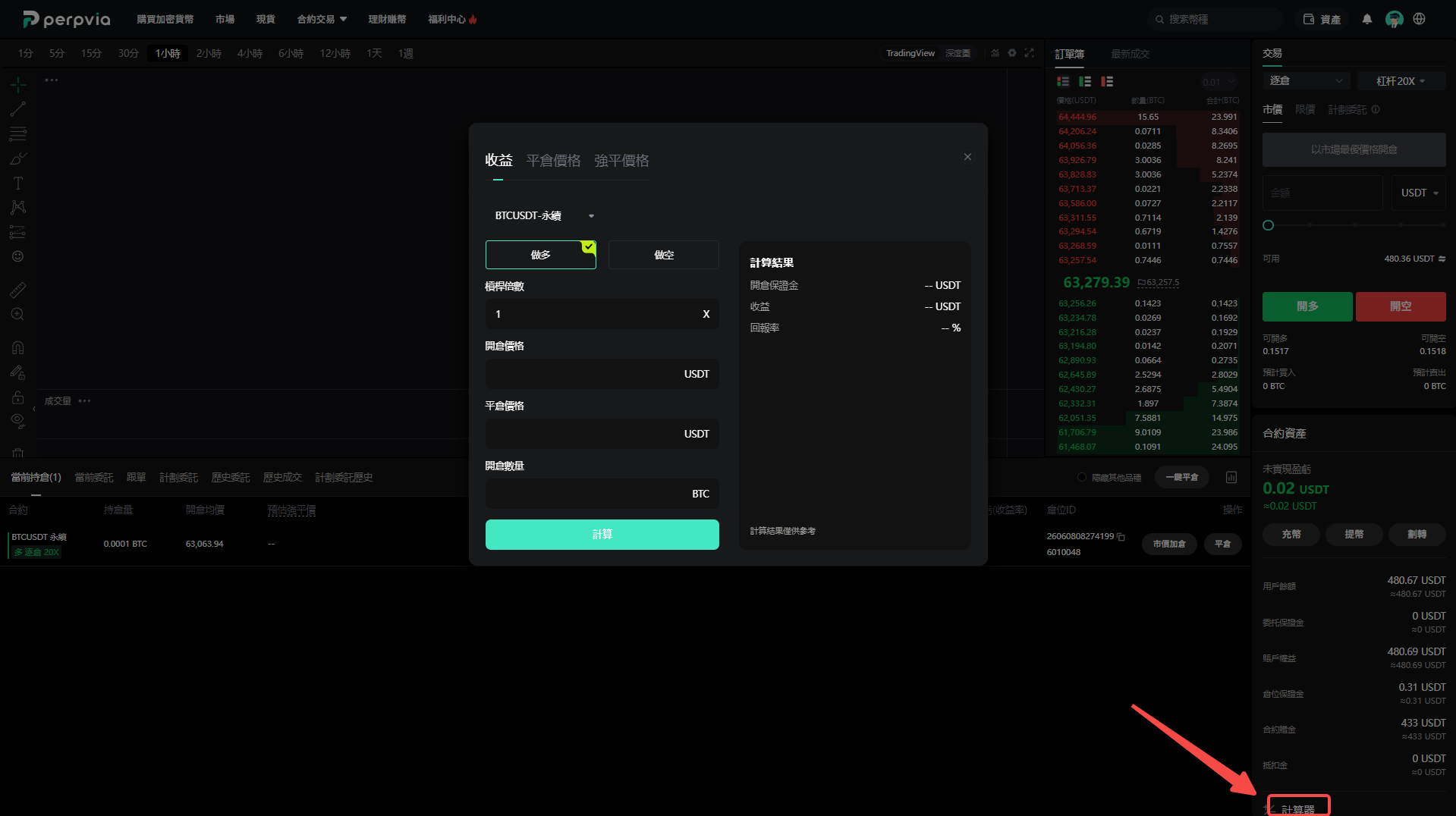This screenshot has width=1456, height=816.
Task: Show asks-only order book view
Action: click(1107, 81)
